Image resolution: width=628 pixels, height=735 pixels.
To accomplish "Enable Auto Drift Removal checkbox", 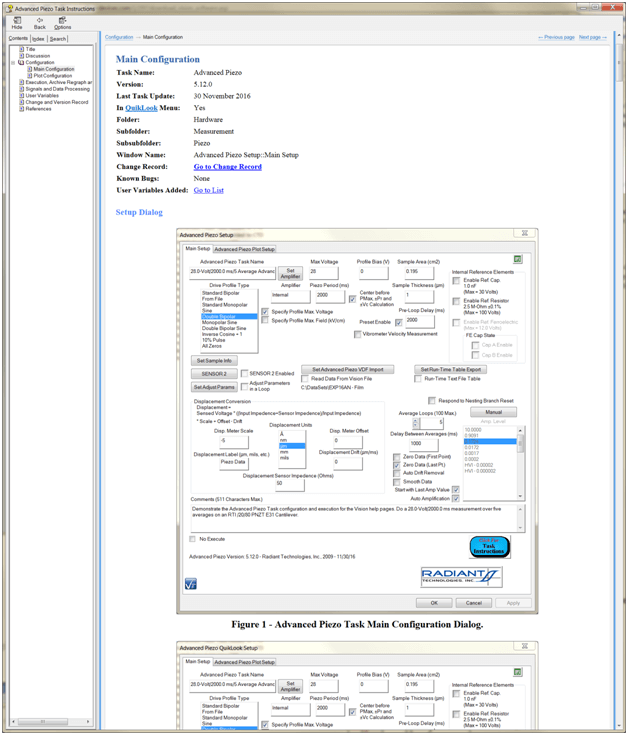I will 396,473.
